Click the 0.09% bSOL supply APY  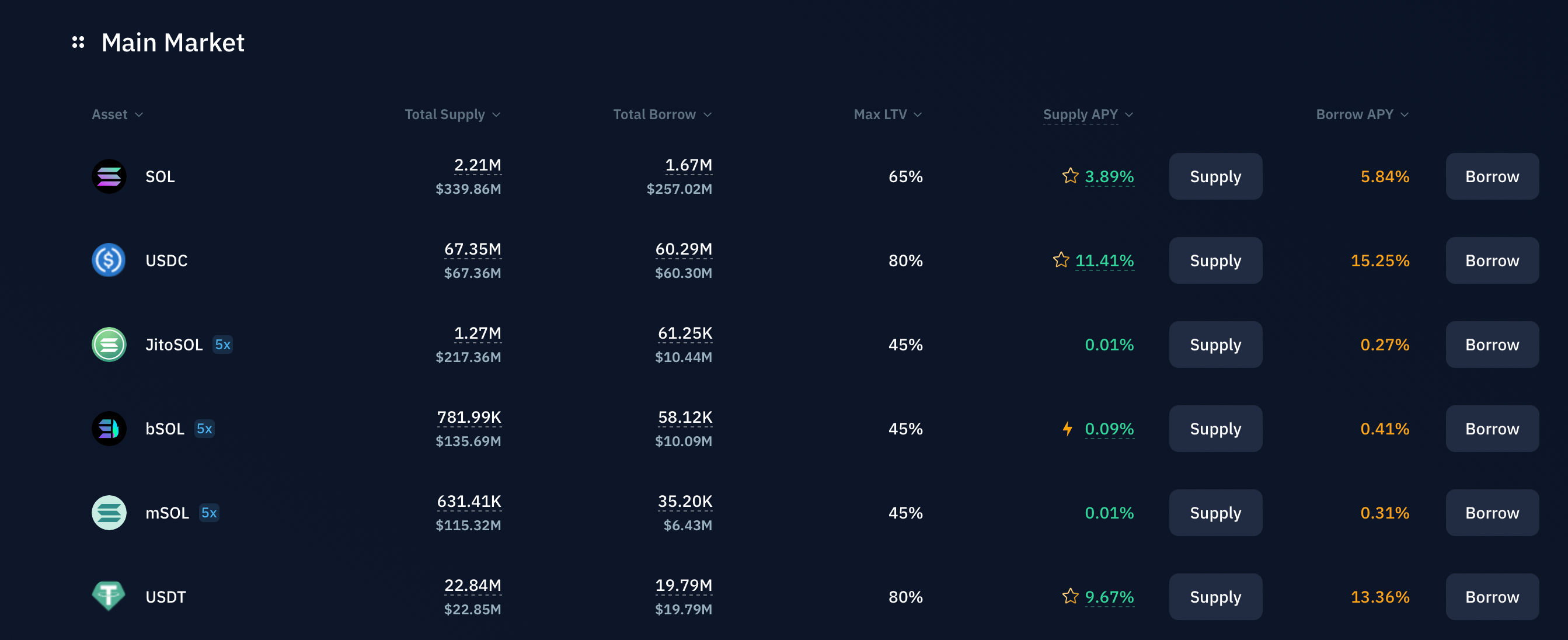[1109, 429]
